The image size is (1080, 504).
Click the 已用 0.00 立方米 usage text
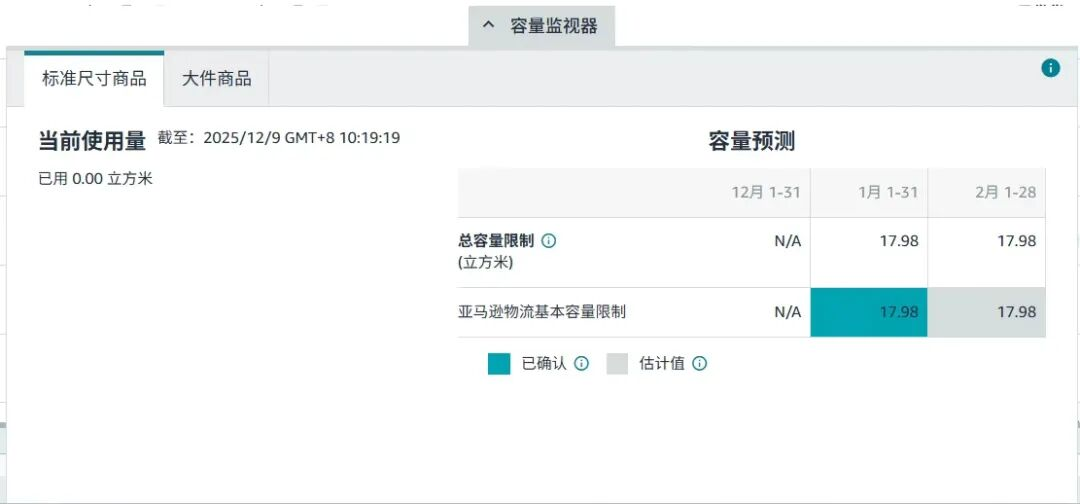pos(95,179)
